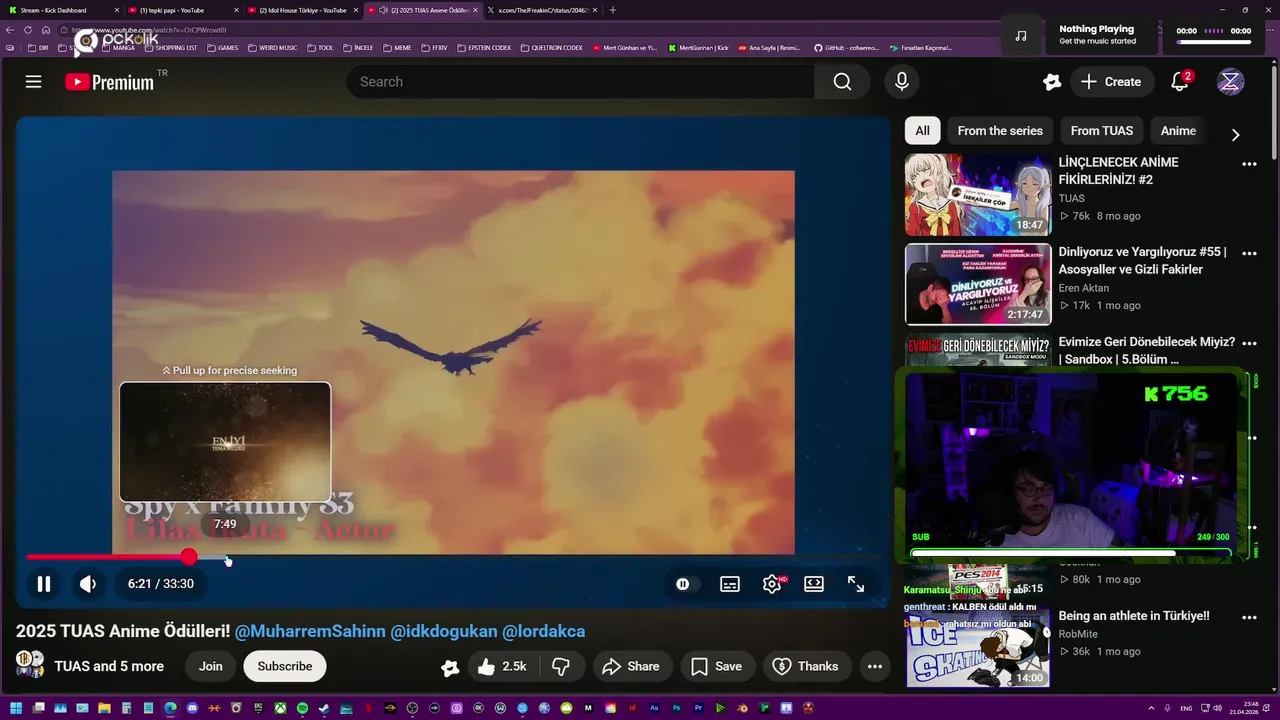Select From TUAS chip
The image size is (1280, 720).
click(1102, 131)
